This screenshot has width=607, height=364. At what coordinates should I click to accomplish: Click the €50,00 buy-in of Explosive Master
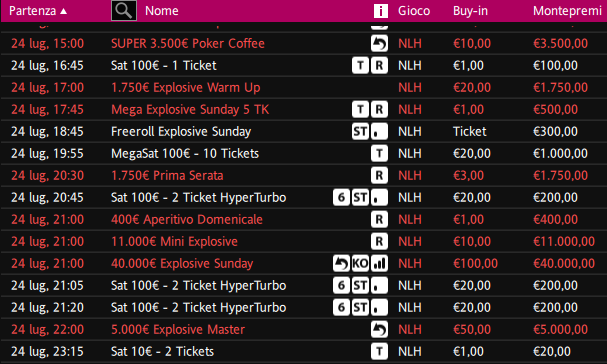472,330
